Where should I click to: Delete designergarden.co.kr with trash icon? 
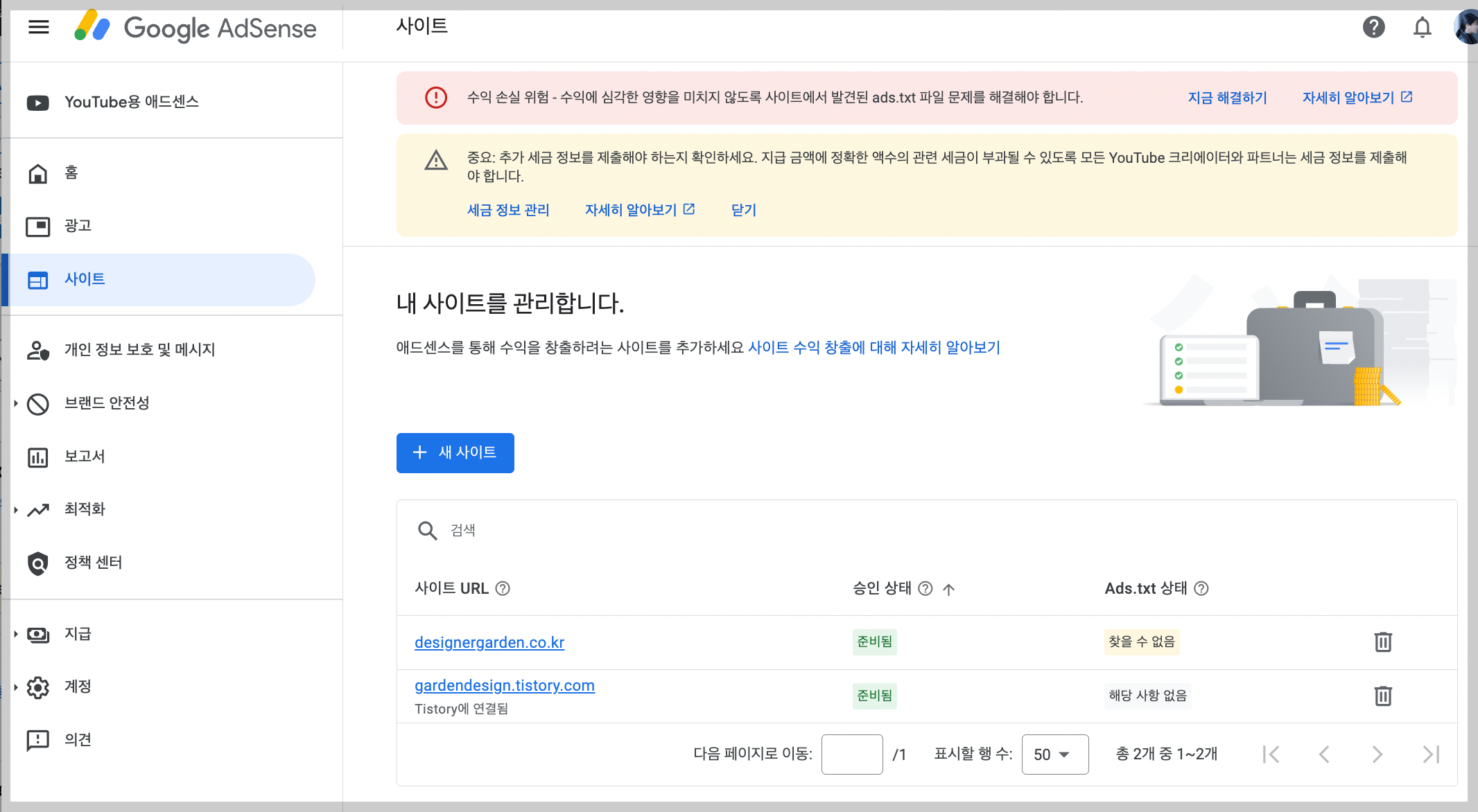pyautogui.click(x=1382, y=642)
